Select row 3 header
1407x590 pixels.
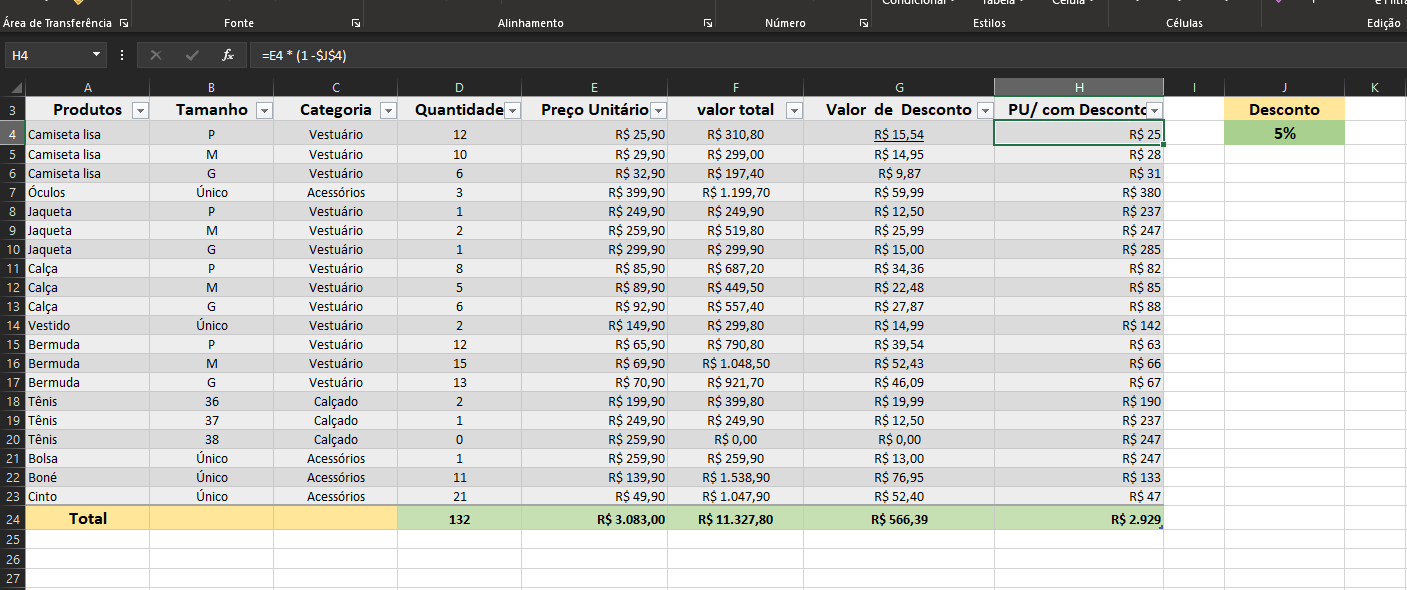coord(13,110)
